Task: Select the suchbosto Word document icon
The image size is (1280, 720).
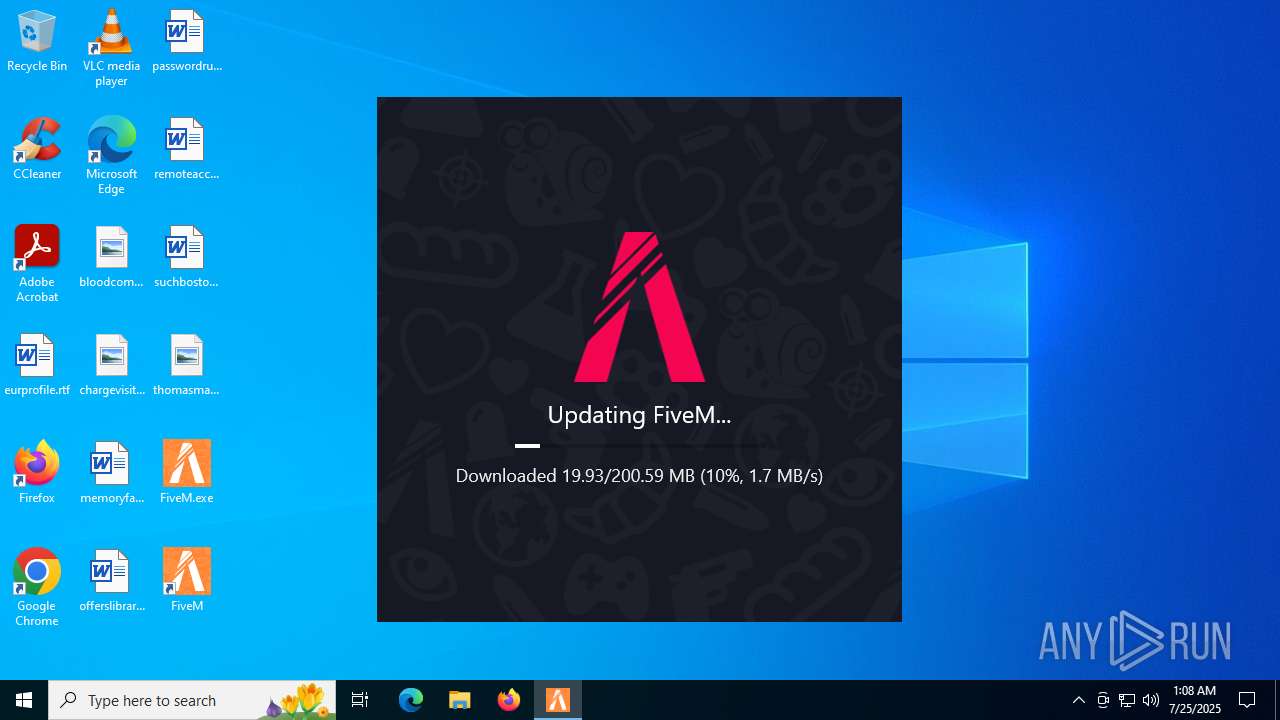Action: 187,258
